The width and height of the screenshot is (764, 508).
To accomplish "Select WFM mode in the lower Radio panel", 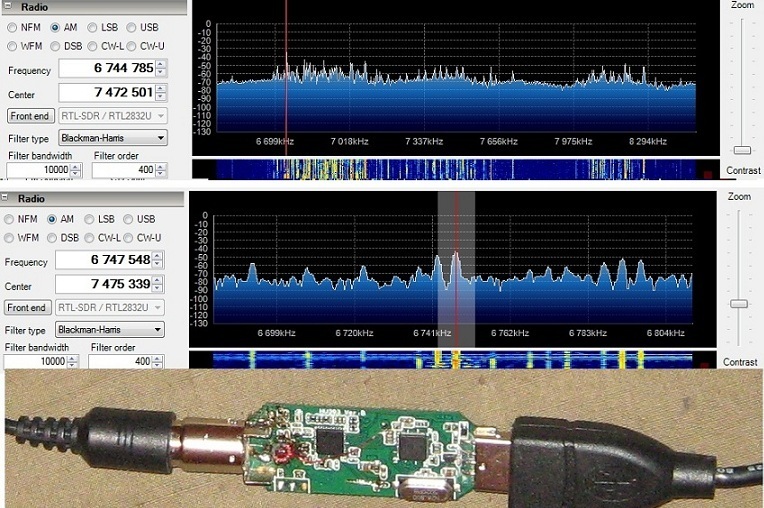I will (x=10, y=238).
